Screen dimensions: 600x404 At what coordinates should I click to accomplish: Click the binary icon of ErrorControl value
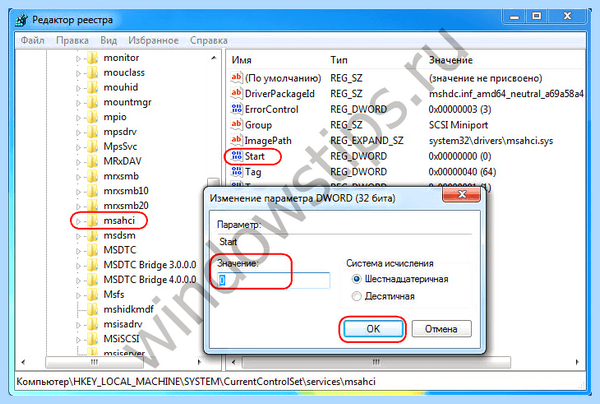pos(236,109)
